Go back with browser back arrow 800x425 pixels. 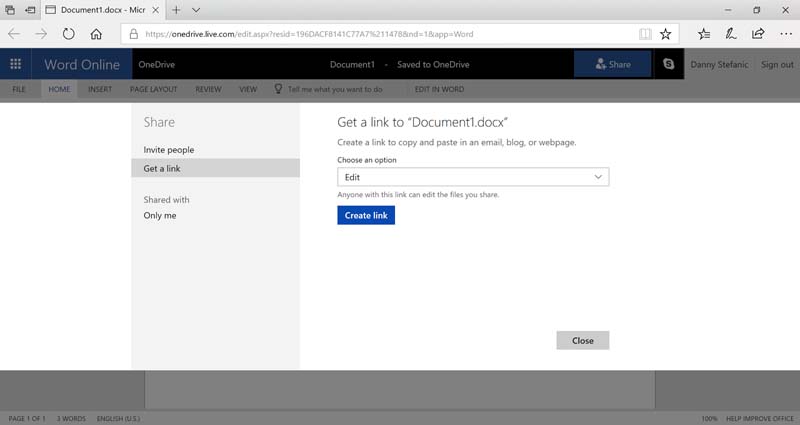[x=14, y=34]
